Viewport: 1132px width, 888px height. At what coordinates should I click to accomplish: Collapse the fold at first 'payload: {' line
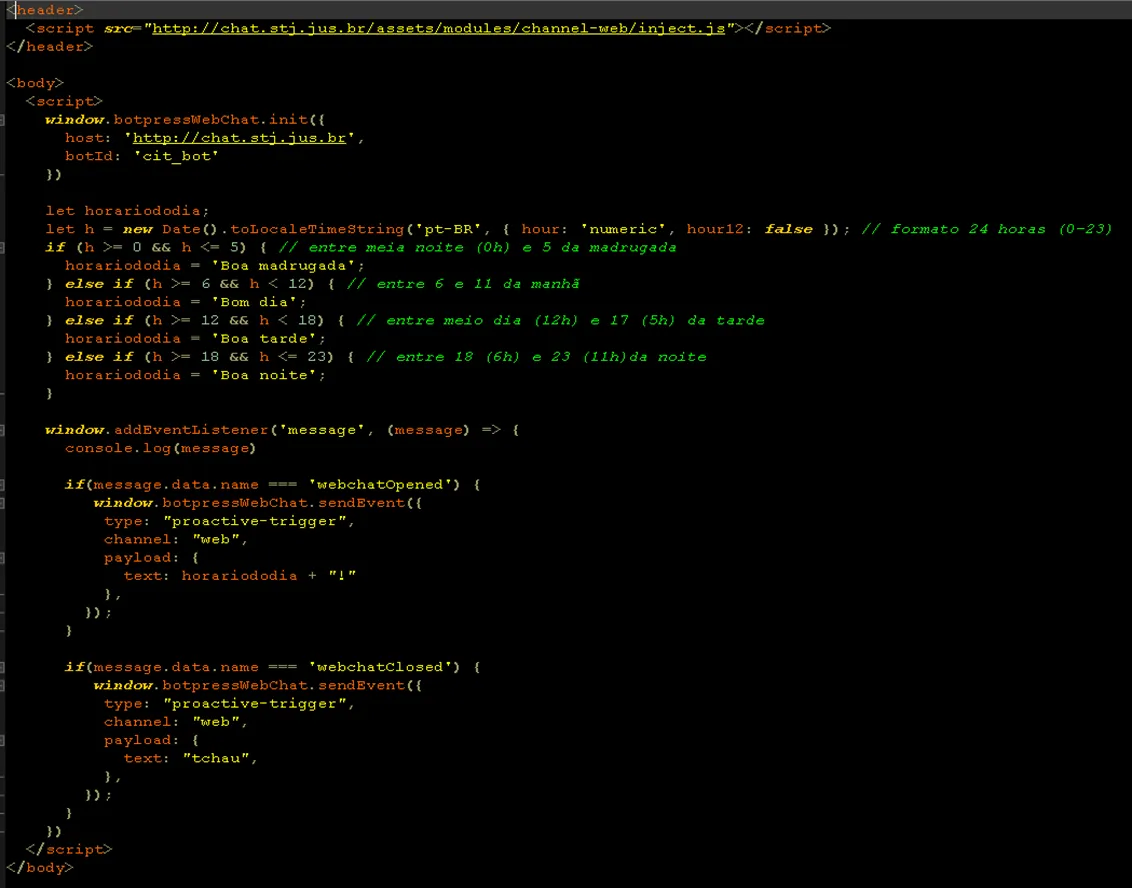(x=2, y=558)
